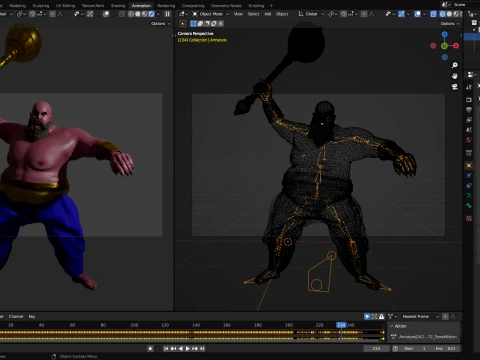Image resolution: width=480 pixels, height=360 pixels.
Task: Open the Compositing workspace tab
Action: (193, 6)
